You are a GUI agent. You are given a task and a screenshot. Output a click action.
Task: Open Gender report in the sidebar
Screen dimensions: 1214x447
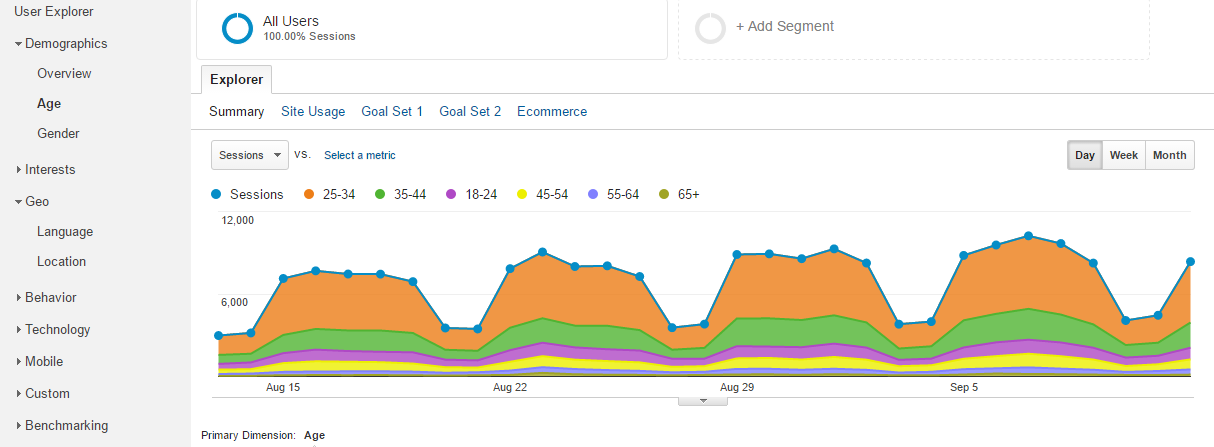(58, 133)
